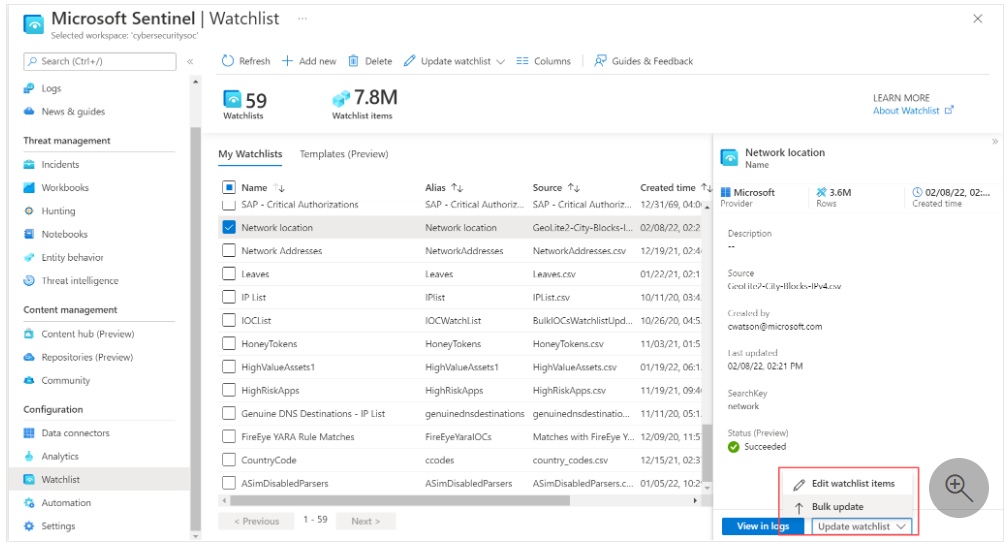1006x550 pixels.
Task: Open About Watchlist link
Action: click(x=913, y=110)
